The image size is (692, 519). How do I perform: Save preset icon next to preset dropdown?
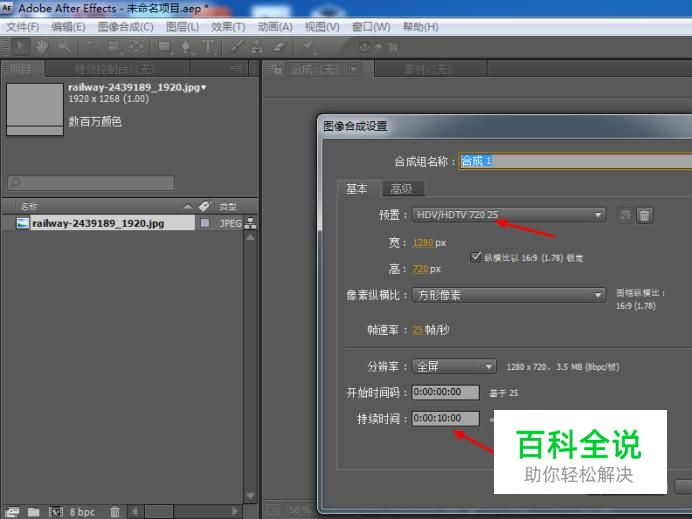pos(625,215)
